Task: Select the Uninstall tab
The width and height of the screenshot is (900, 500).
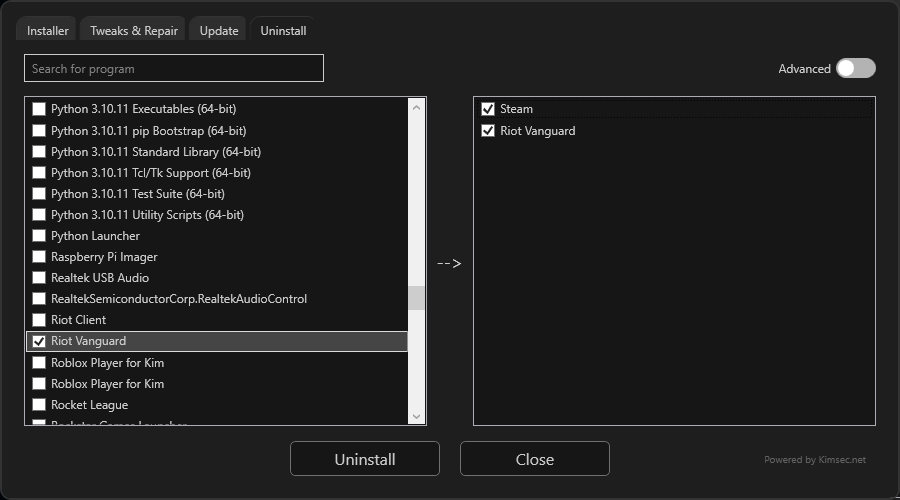Action: click(x=283, y=31)
